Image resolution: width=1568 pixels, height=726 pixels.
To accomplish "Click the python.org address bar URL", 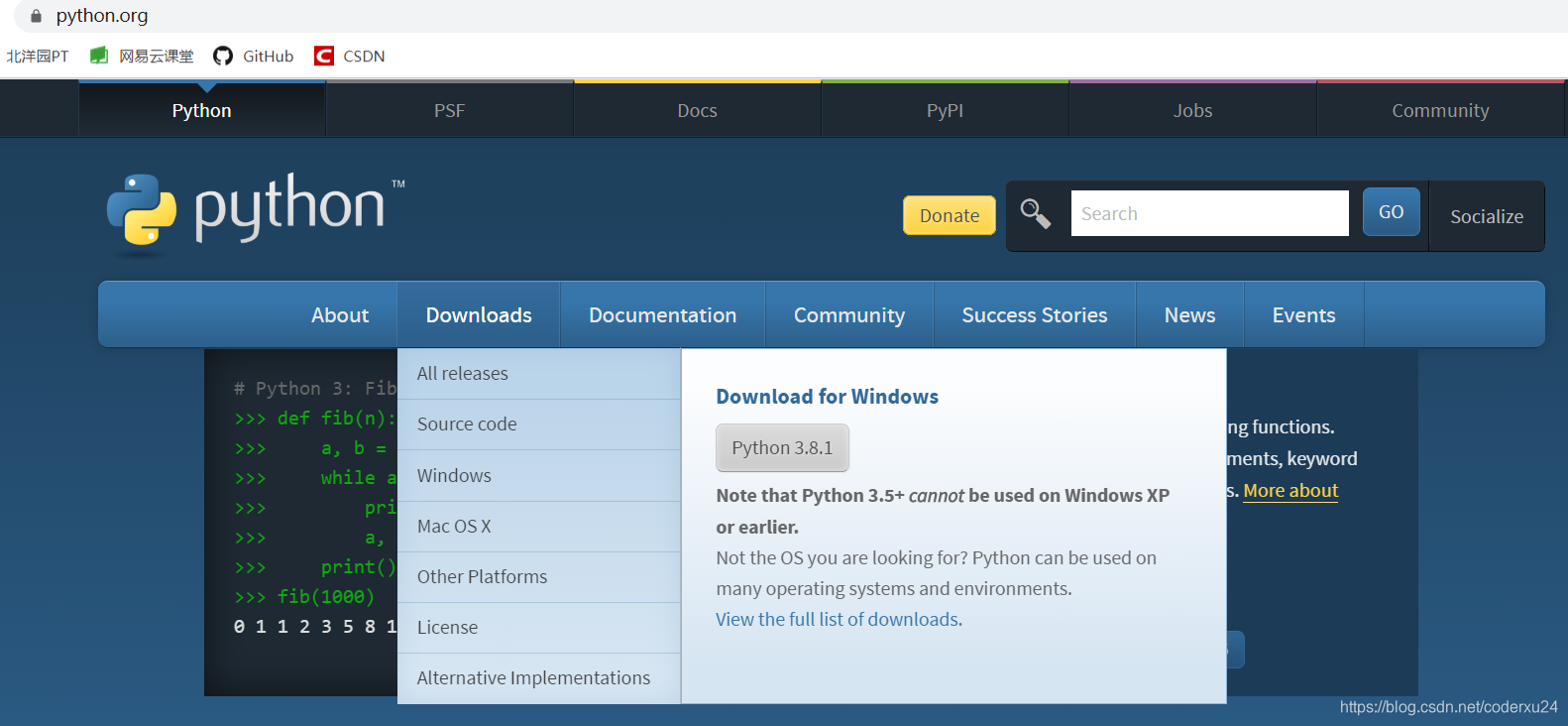I will click(102, 16).
